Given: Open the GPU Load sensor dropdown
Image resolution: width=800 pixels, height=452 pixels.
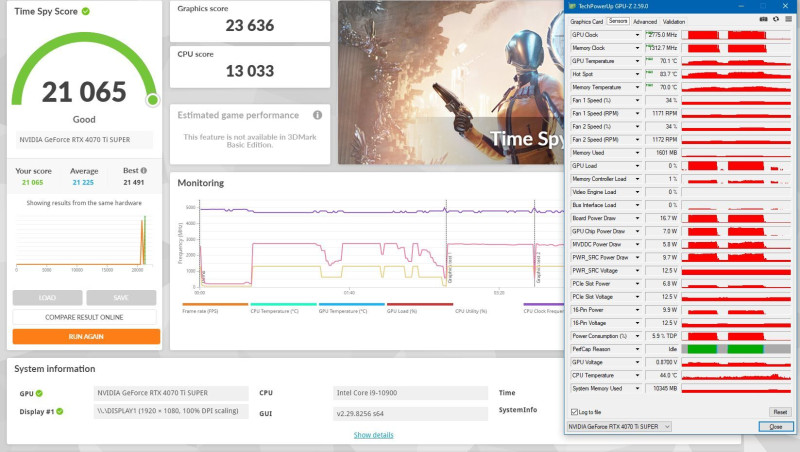Looking at the screenshot, I should point(637,166).
